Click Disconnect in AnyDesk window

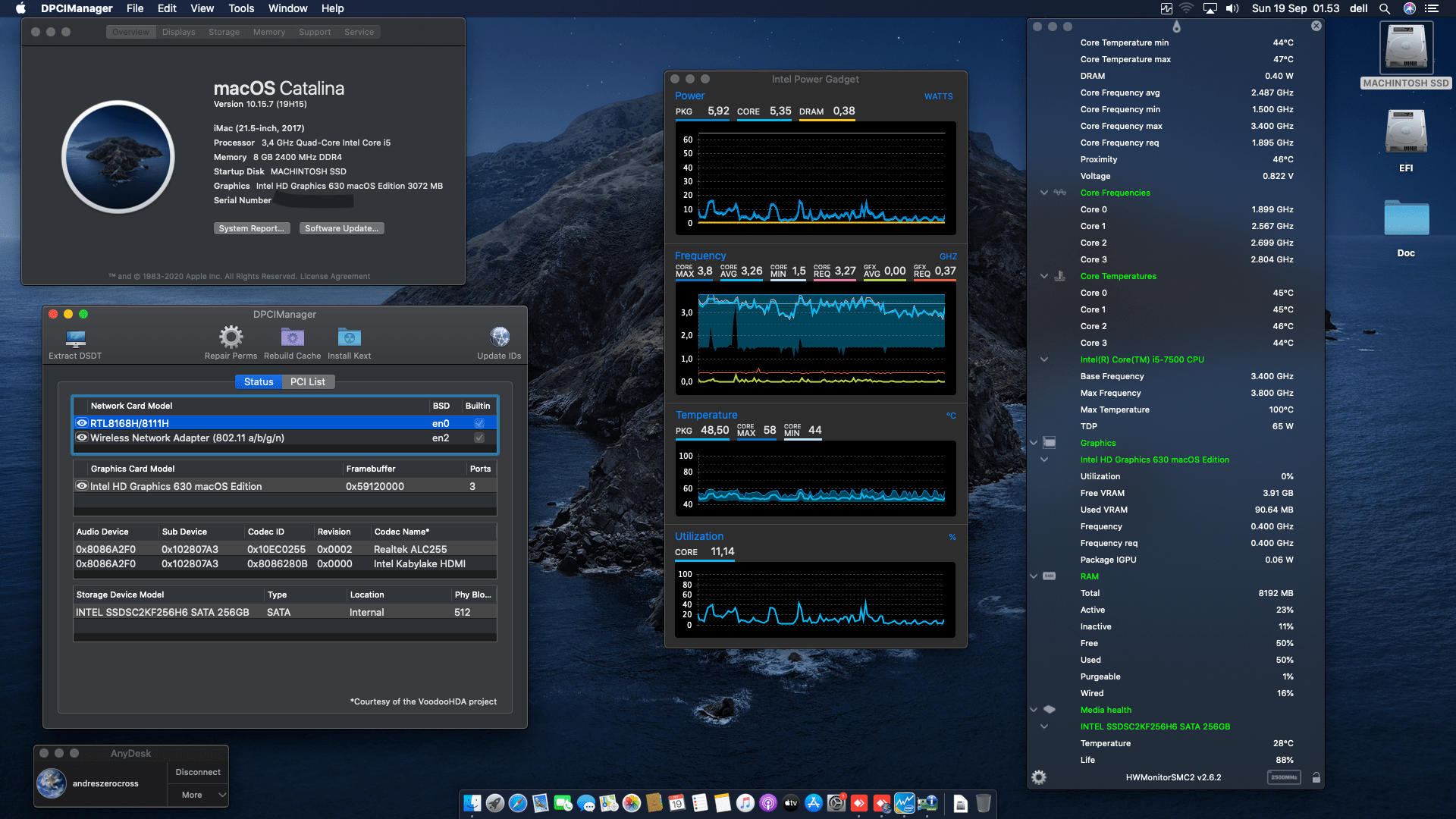coord(198,772)
